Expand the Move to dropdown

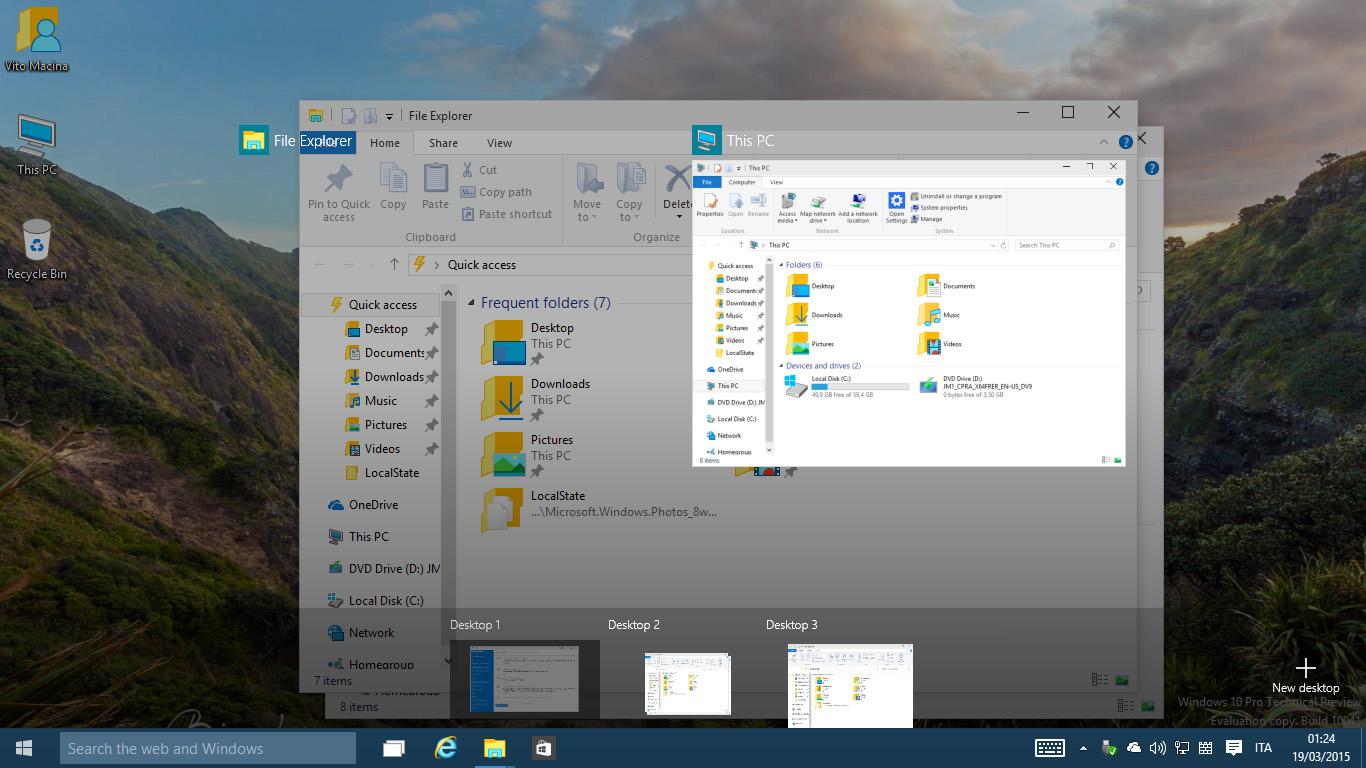[587, 217]
